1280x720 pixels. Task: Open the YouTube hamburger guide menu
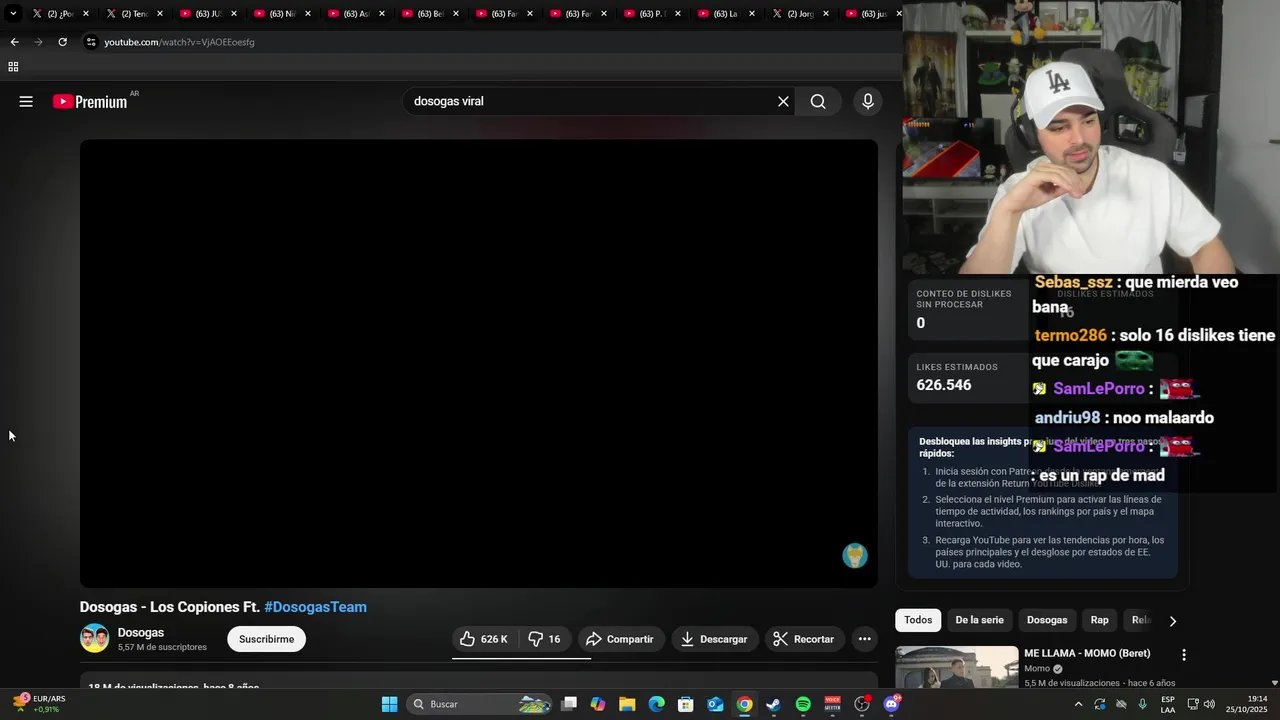26,101
